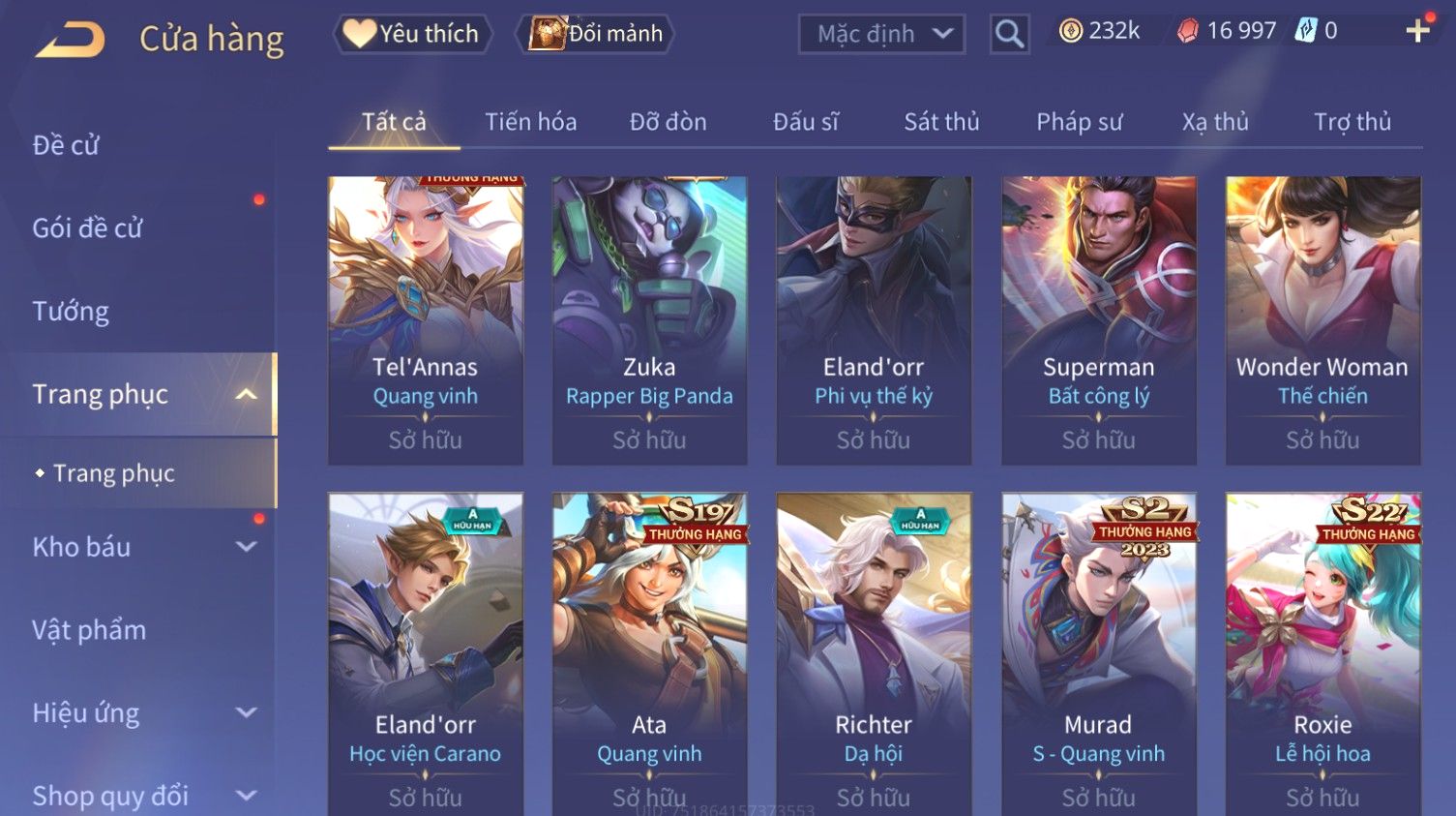The height and width of the screenshot is (816, 1456).
Task: Select the Murad S - Quang vinh skin
Action: [1098, 654]
